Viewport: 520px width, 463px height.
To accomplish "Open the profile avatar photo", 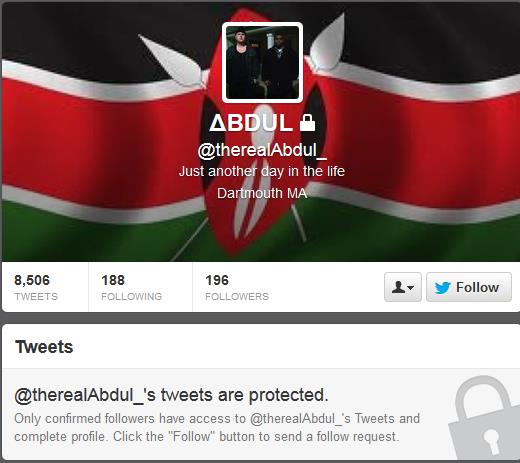I will (x=262, y=62).
